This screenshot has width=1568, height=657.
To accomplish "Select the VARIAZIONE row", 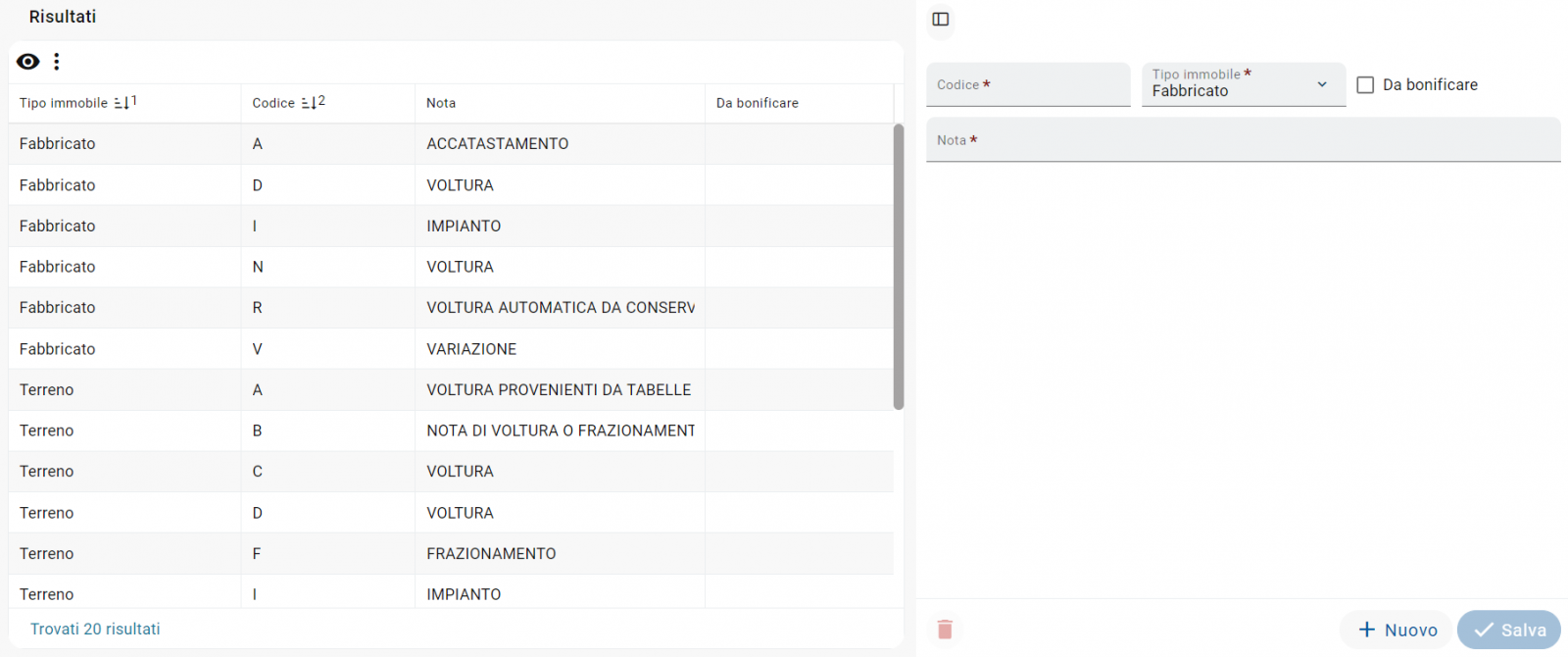I will coord(451,349).
